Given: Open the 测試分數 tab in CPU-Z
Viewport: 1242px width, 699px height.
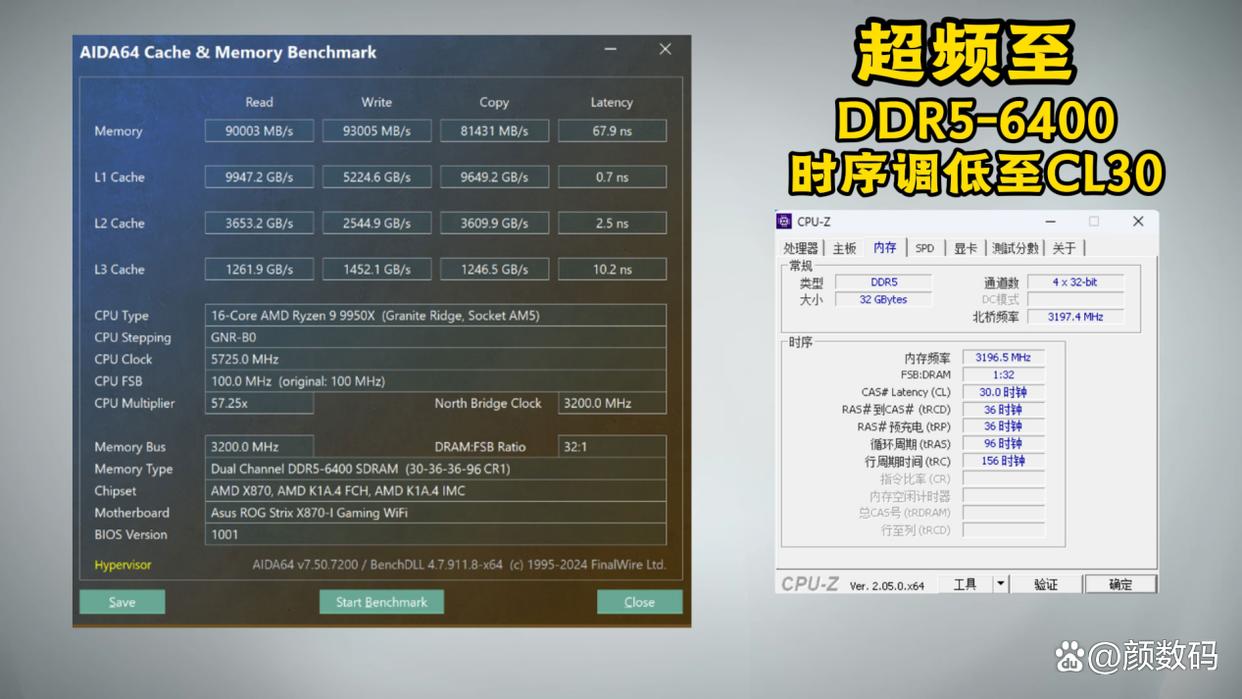Looking at the screenshot, I should (x=1015, y=248).
